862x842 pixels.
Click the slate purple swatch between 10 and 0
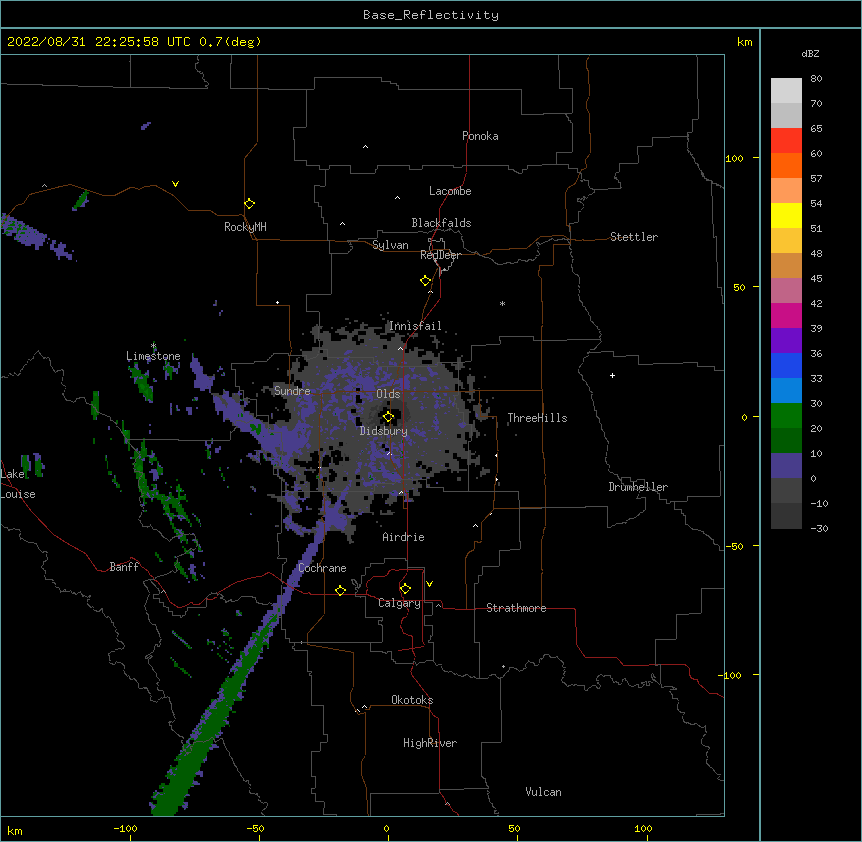pos(786,466)
